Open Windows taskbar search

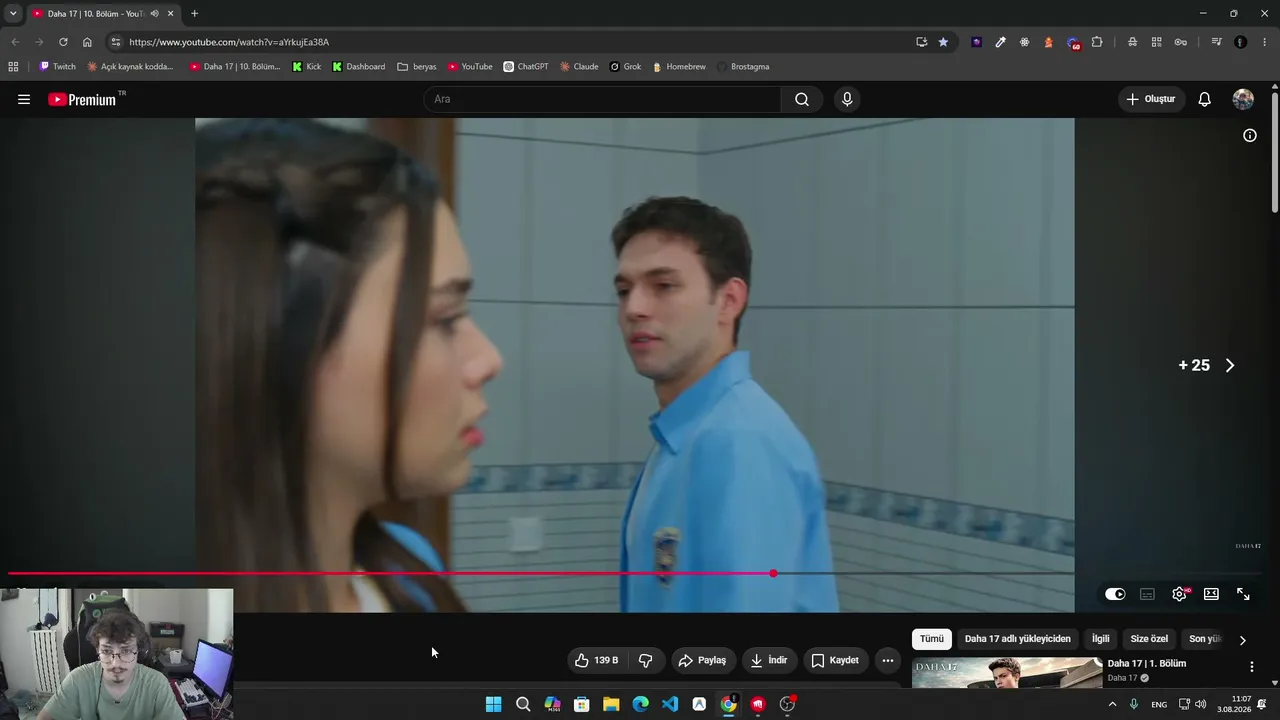tap(523, 704)
